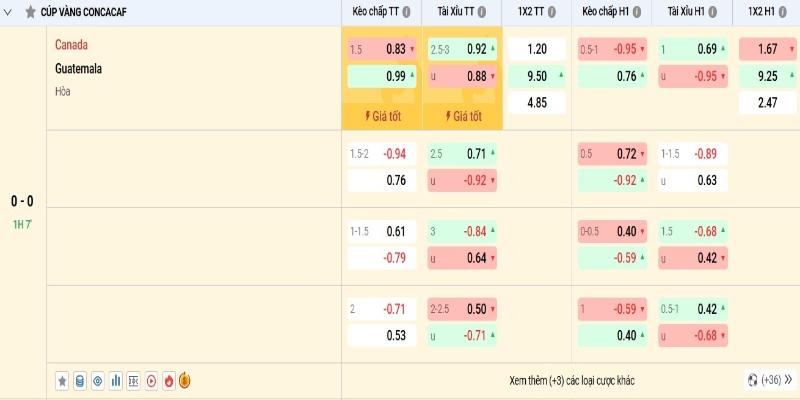Select the Tài Xỉu TT column header
800x400 pixels.
tap(455, 12)
